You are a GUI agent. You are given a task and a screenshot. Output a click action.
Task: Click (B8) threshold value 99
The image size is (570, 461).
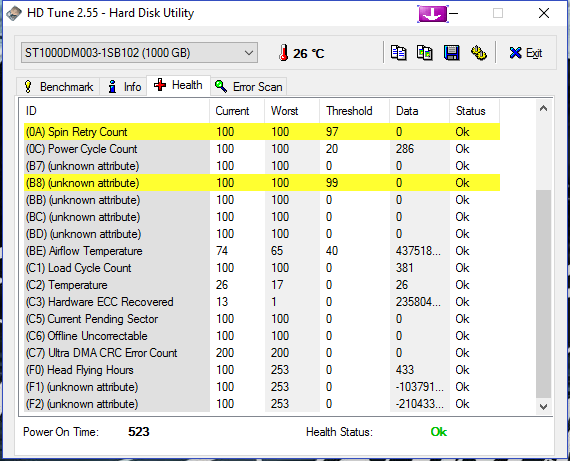[332, 183]
